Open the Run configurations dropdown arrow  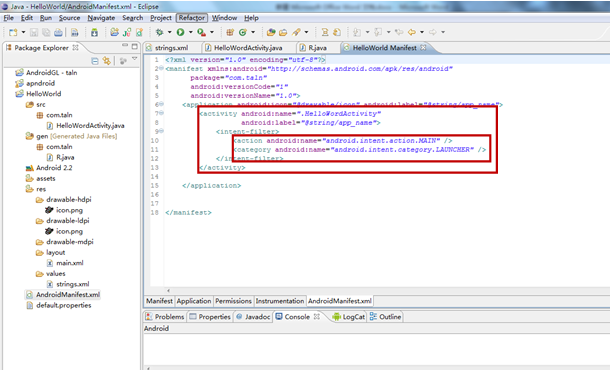pyautogui.click(x=191, y=32)
